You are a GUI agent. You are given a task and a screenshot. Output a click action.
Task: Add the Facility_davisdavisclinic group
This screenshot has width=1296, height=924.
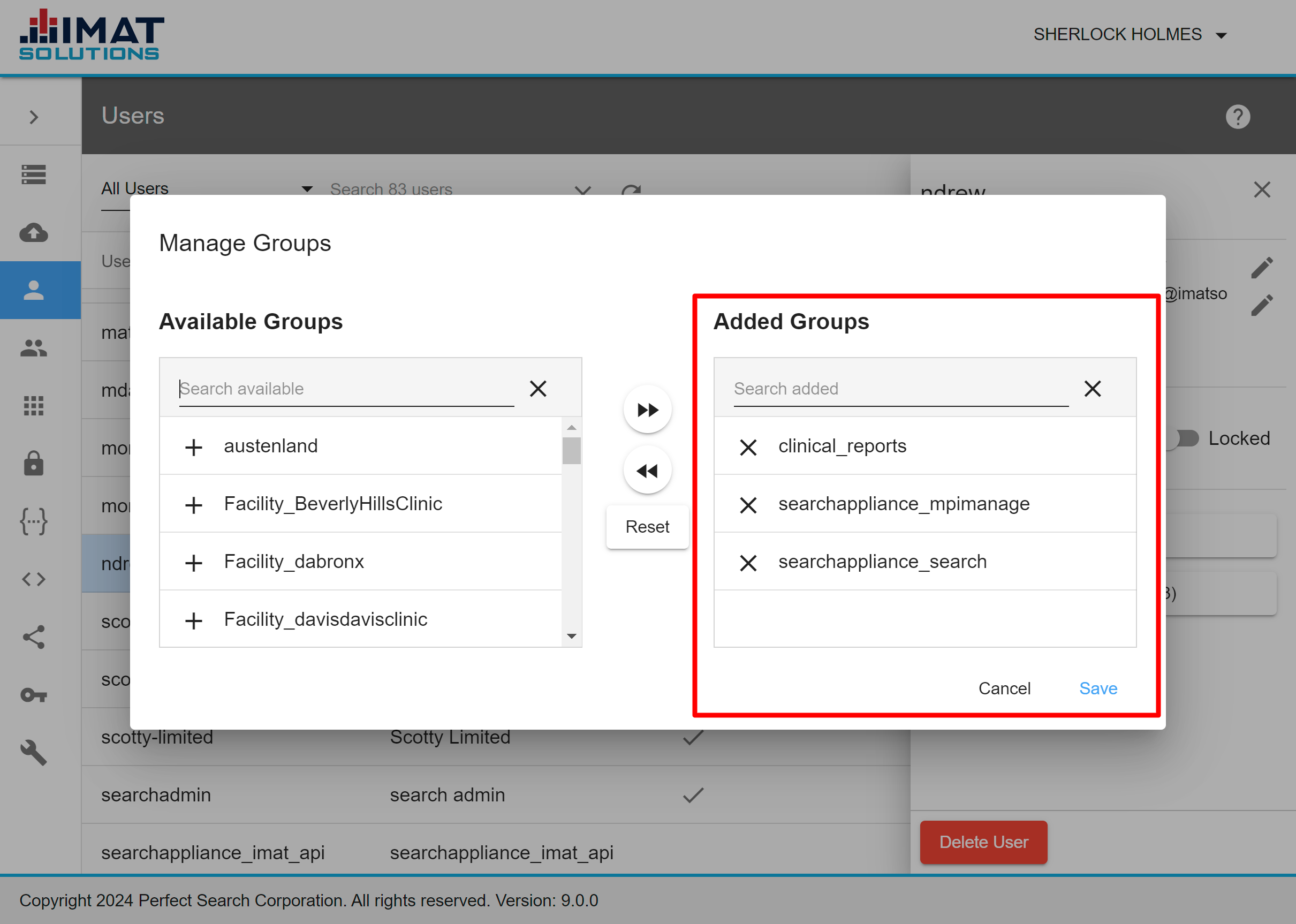click(193, 620)
